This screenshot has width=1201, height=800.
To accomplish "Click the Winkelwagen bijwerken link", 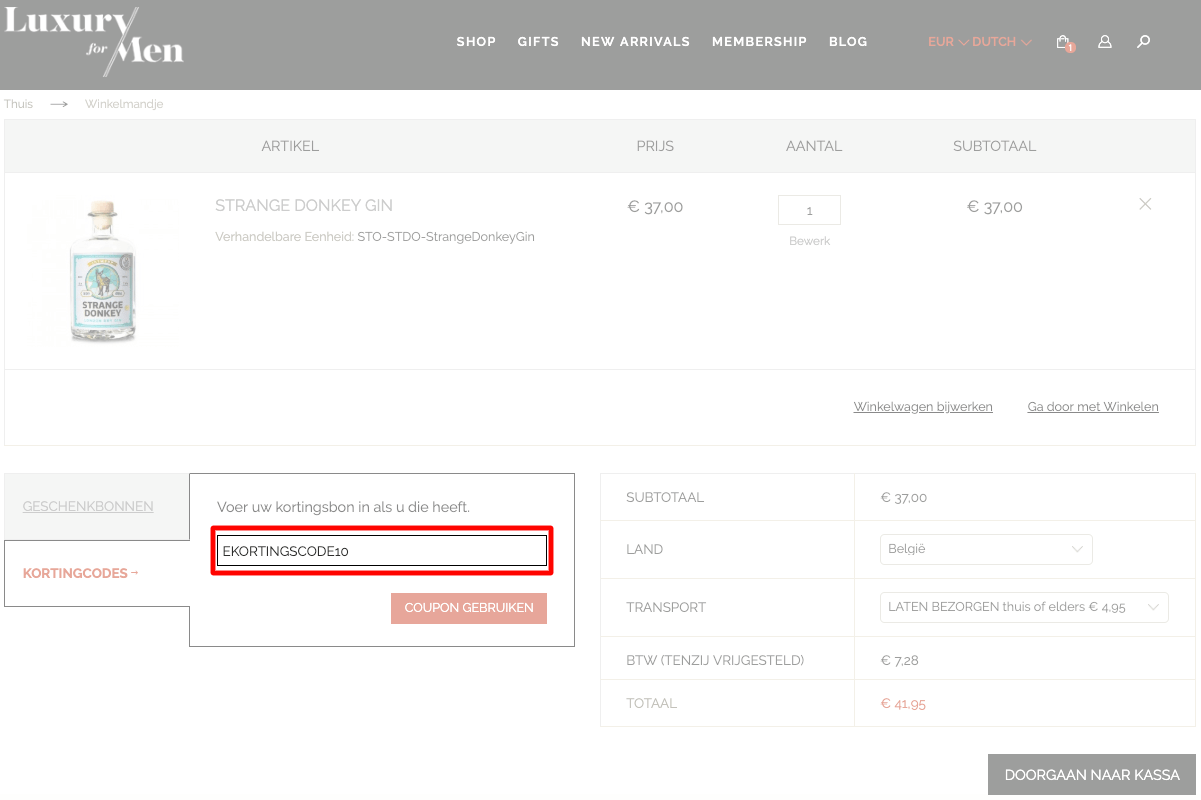I will 923,407.
